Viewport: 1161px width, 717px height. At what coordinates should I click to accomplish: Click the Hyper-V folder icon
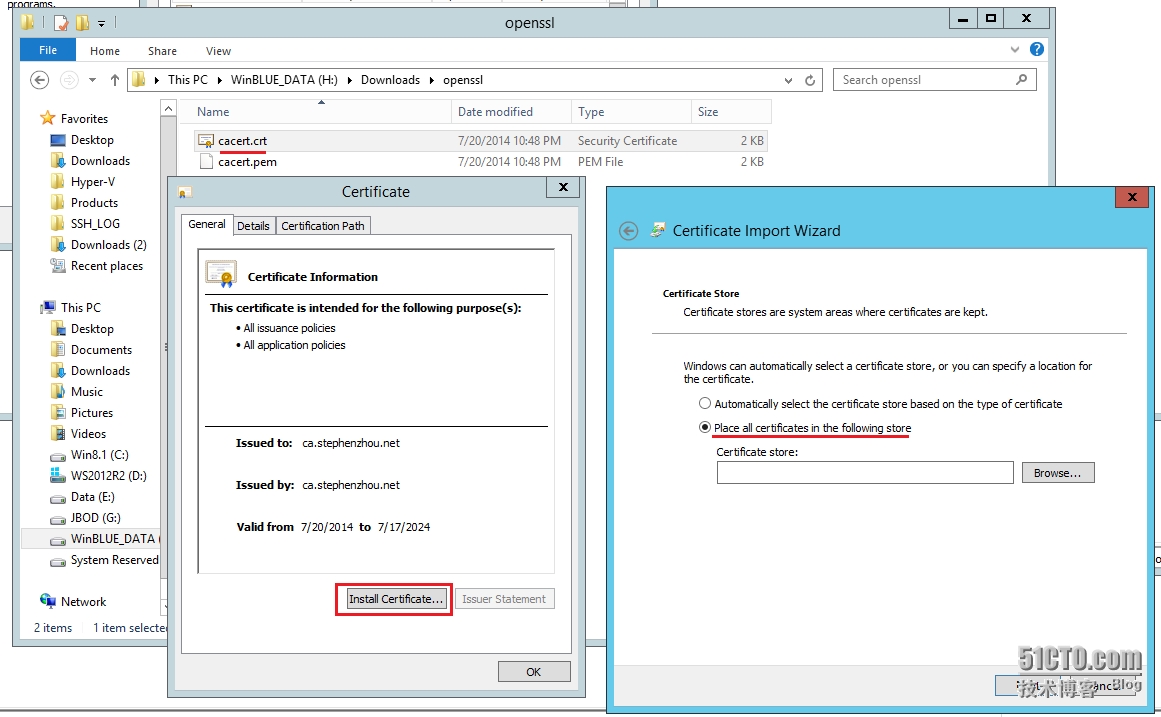pyautogui.click(x=58, y=181)
